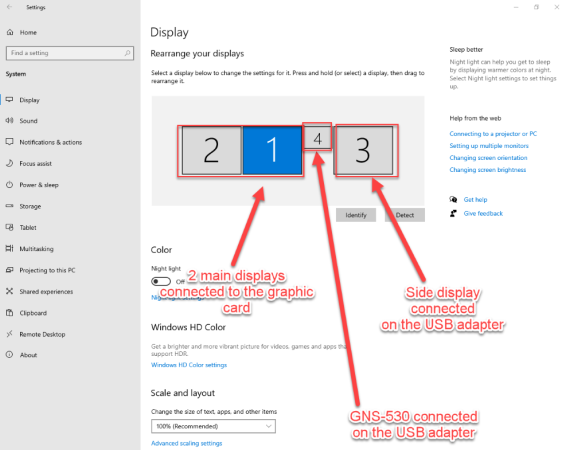Viewport: 562px width, 450px height.
Task: Open Notifications & actions icon
Action: pos(10,142)
